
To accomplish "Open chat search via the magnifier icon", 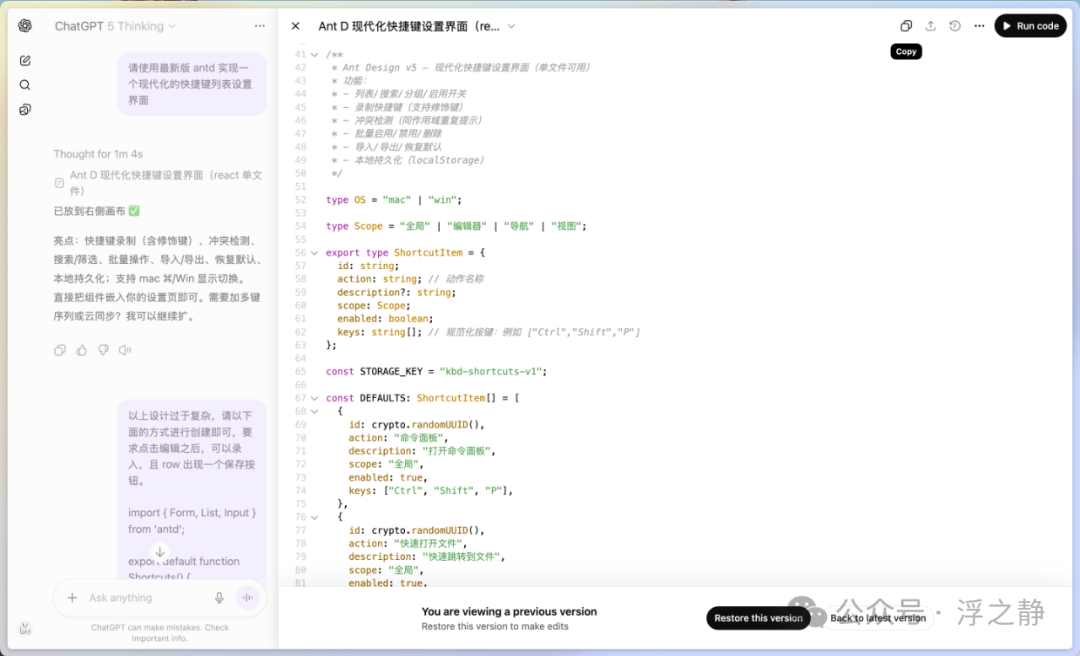I will 25,85.
